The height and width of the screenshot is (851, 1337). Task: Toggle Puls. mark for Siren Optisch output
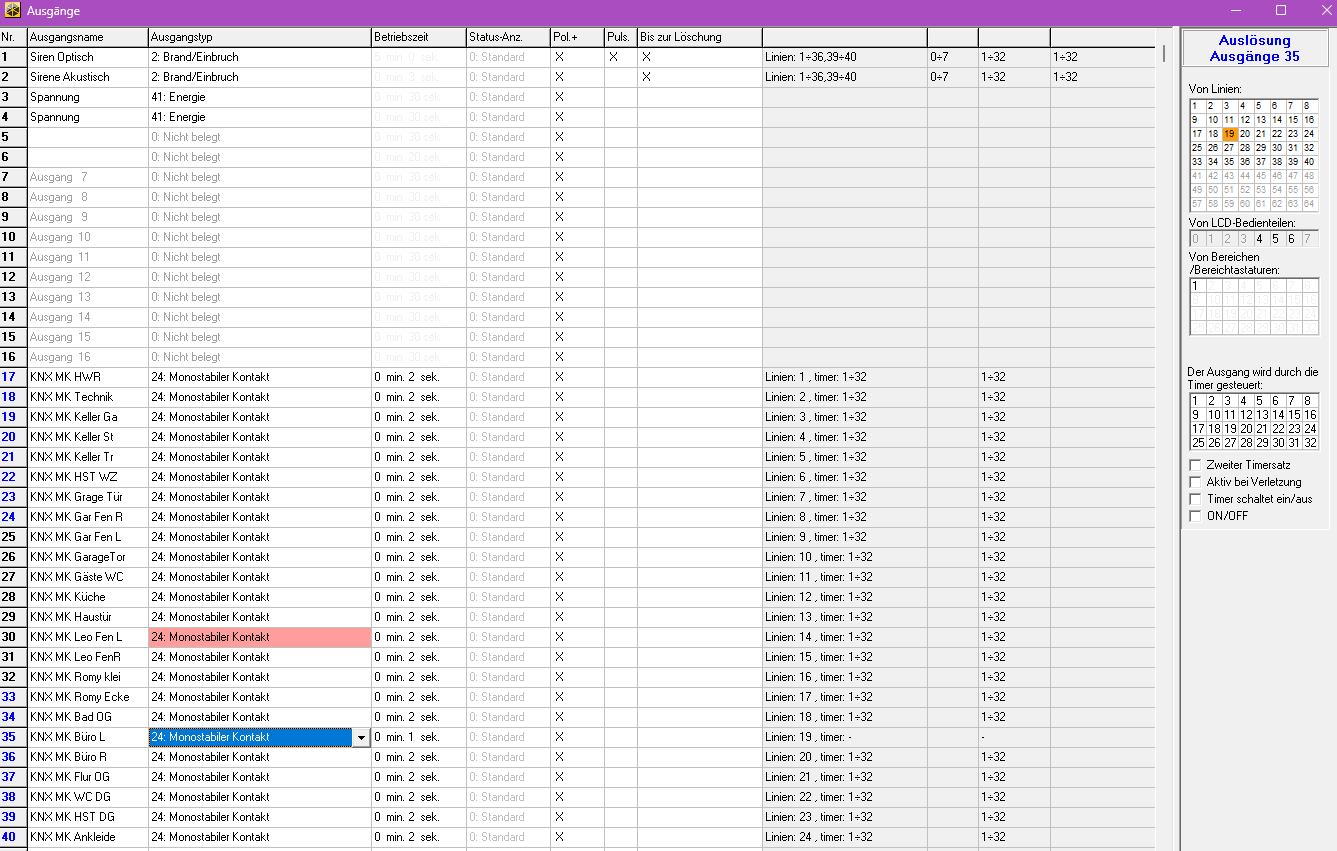[613, 57]
